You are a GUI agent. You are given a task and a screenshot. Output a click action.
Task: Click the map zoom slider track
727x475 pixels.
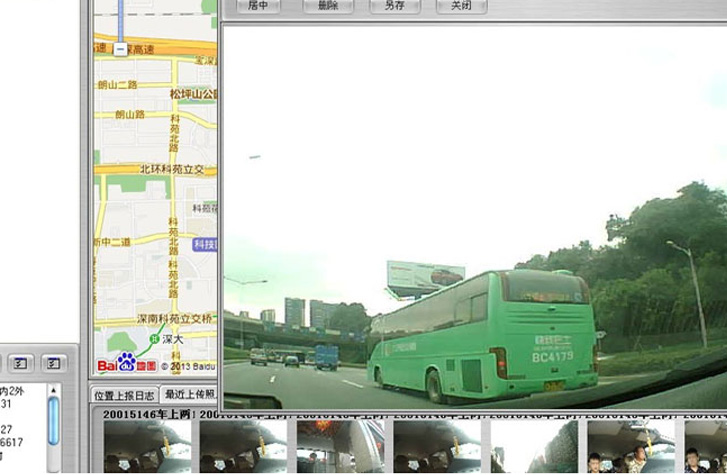tap(120, 22)
